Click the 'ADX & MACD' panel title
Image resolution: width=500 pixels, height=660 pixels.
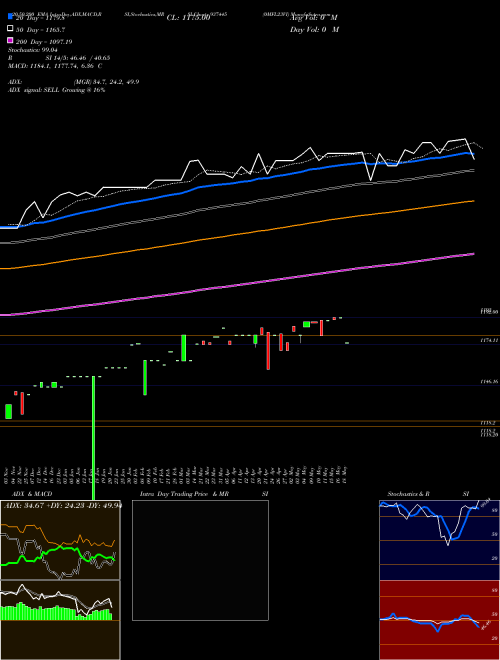point(32,494)
